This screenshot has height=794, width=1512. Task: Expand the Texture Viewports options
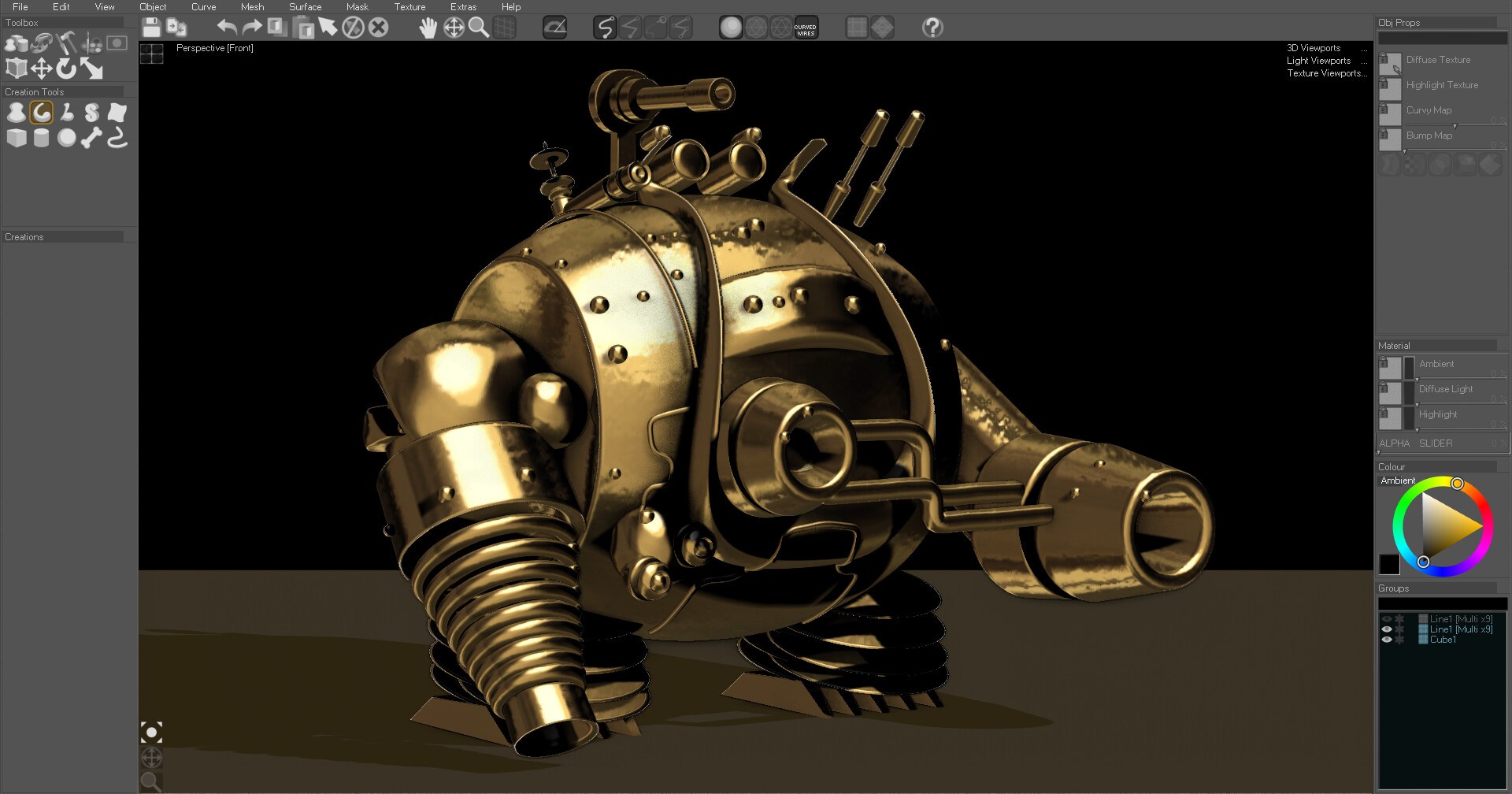click(1328, 73)
